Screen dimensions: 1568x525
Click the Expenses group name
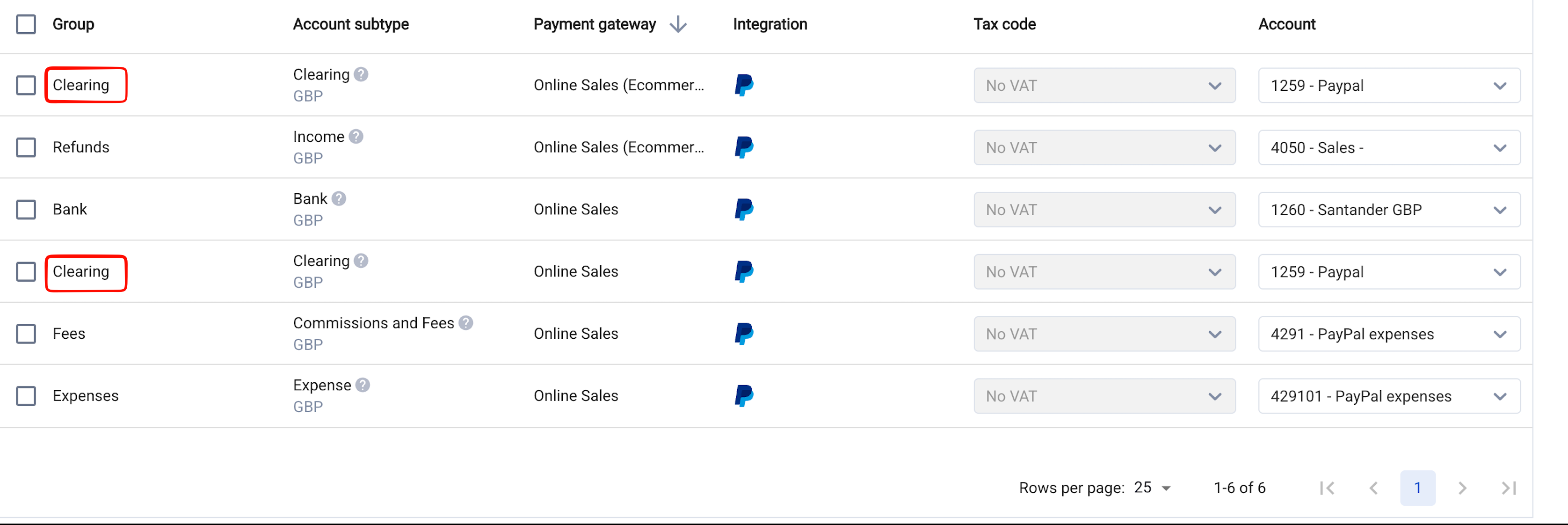[85, 396]
